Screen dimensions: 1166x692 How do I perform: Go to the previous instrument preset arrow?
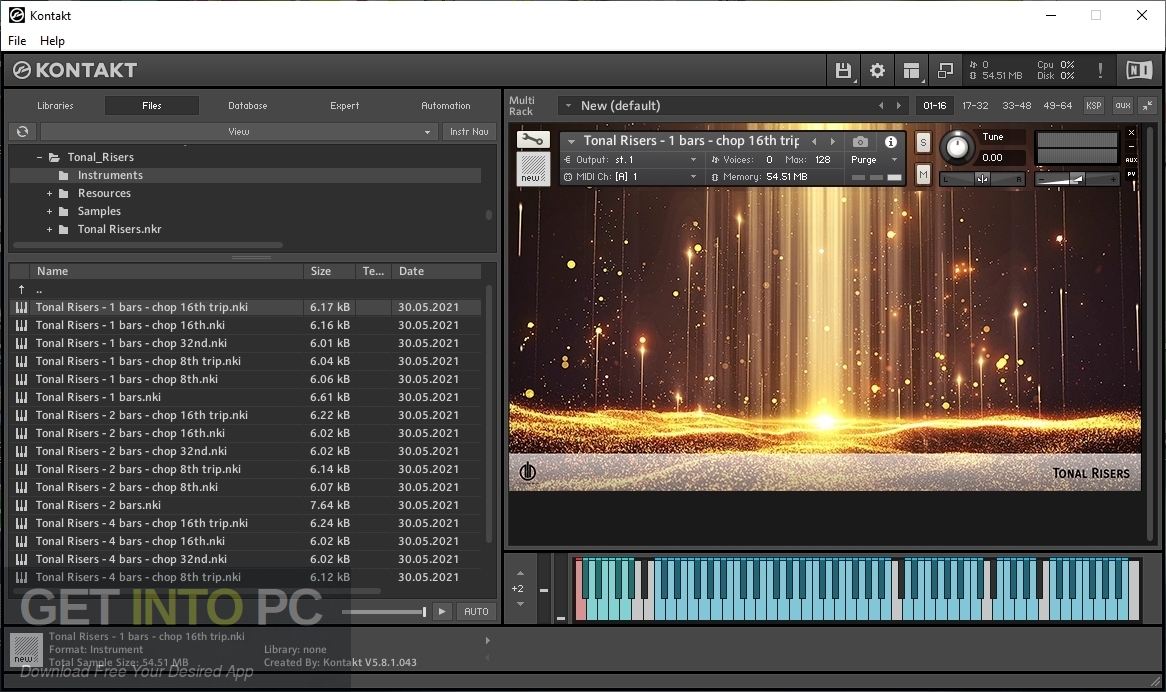point(814,141)
